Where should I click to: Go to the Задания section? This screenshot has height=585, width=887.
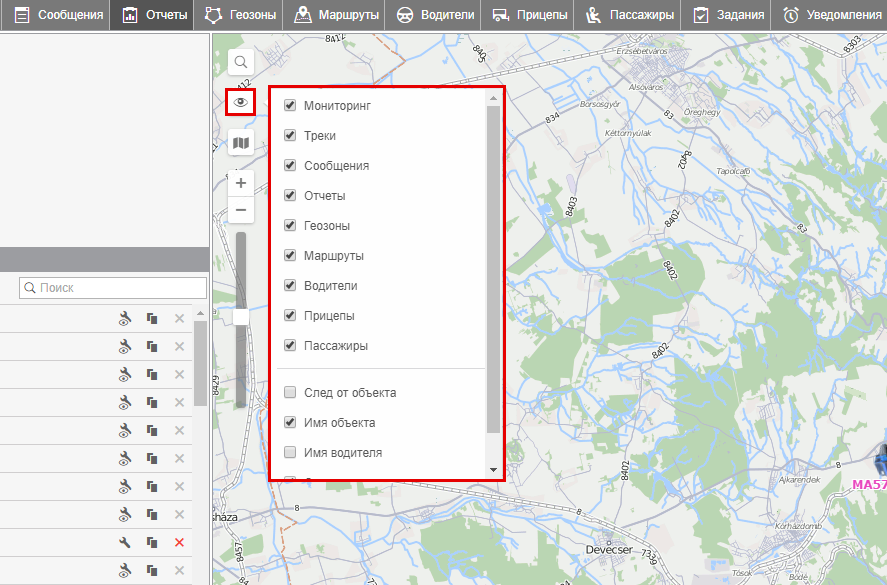pyautogui.click(x=730, y=15)
